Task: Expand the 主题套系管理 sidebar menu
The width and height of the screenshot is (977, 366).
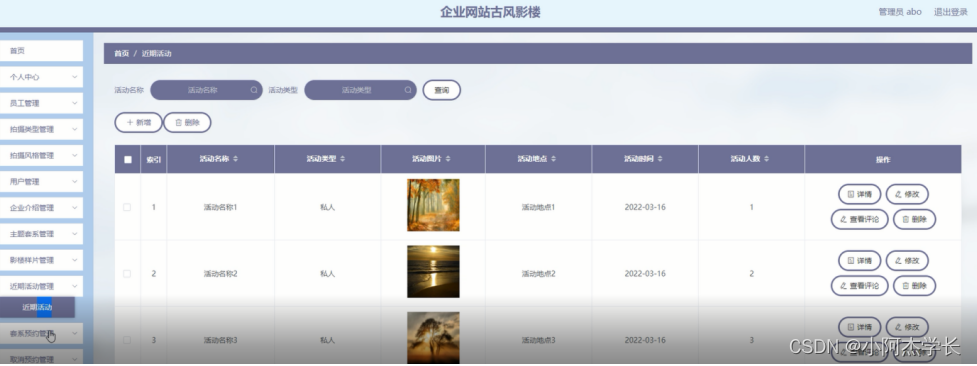Action: click(x=42, y=234)
